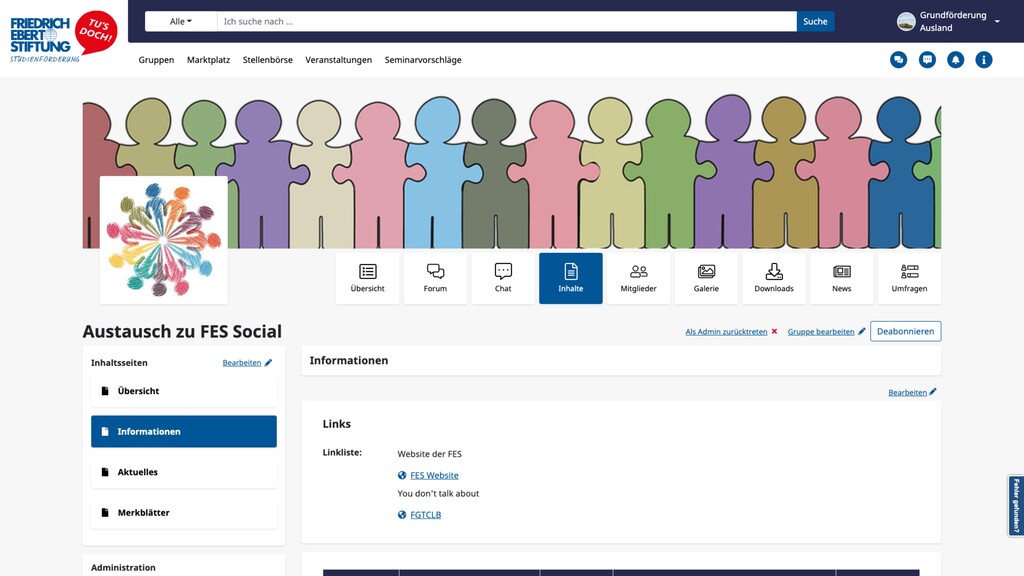Open the Grundförderung Ausland user menu

948,21
